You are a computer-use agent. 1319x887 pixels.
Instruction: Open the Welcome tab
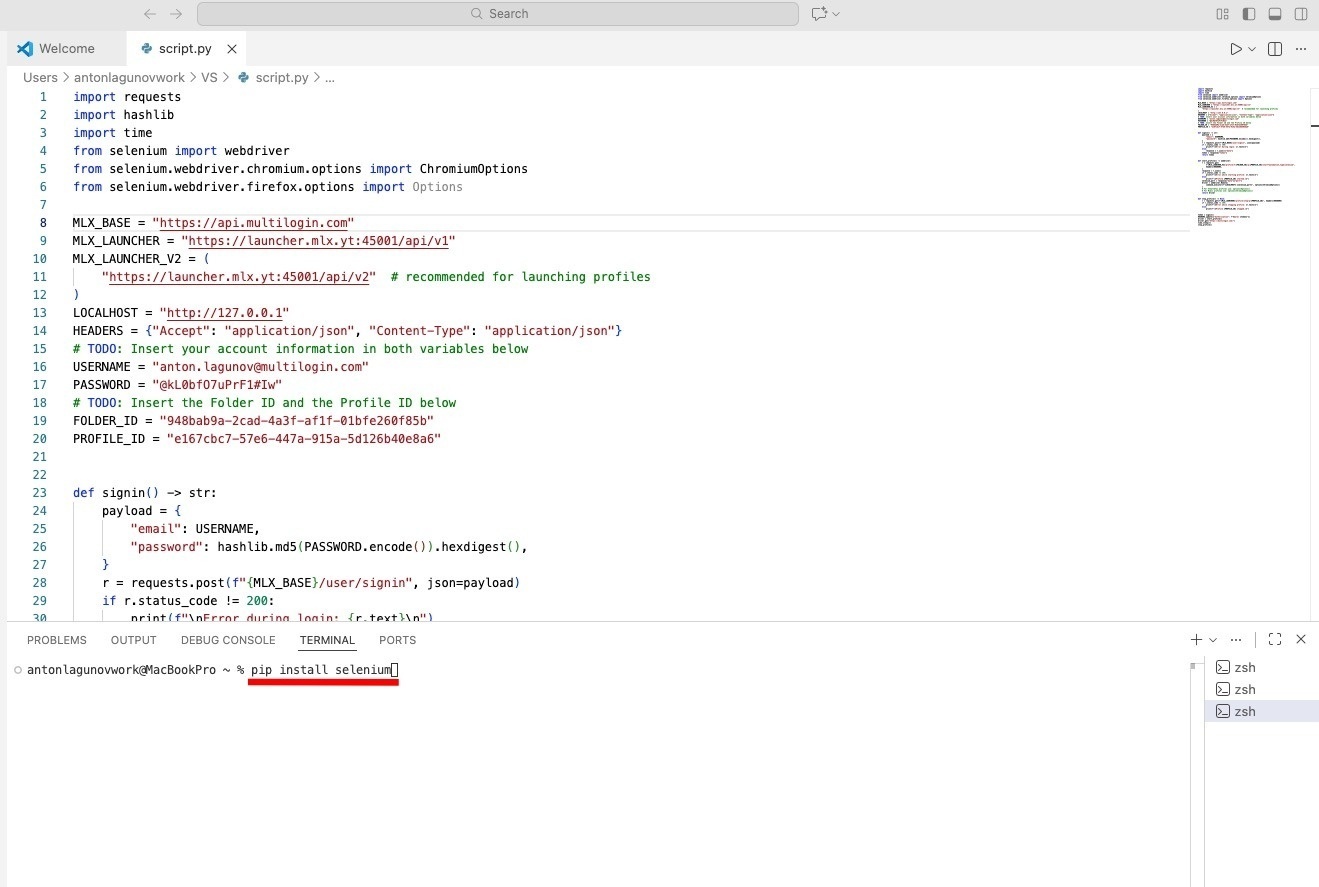pos(67,48)
